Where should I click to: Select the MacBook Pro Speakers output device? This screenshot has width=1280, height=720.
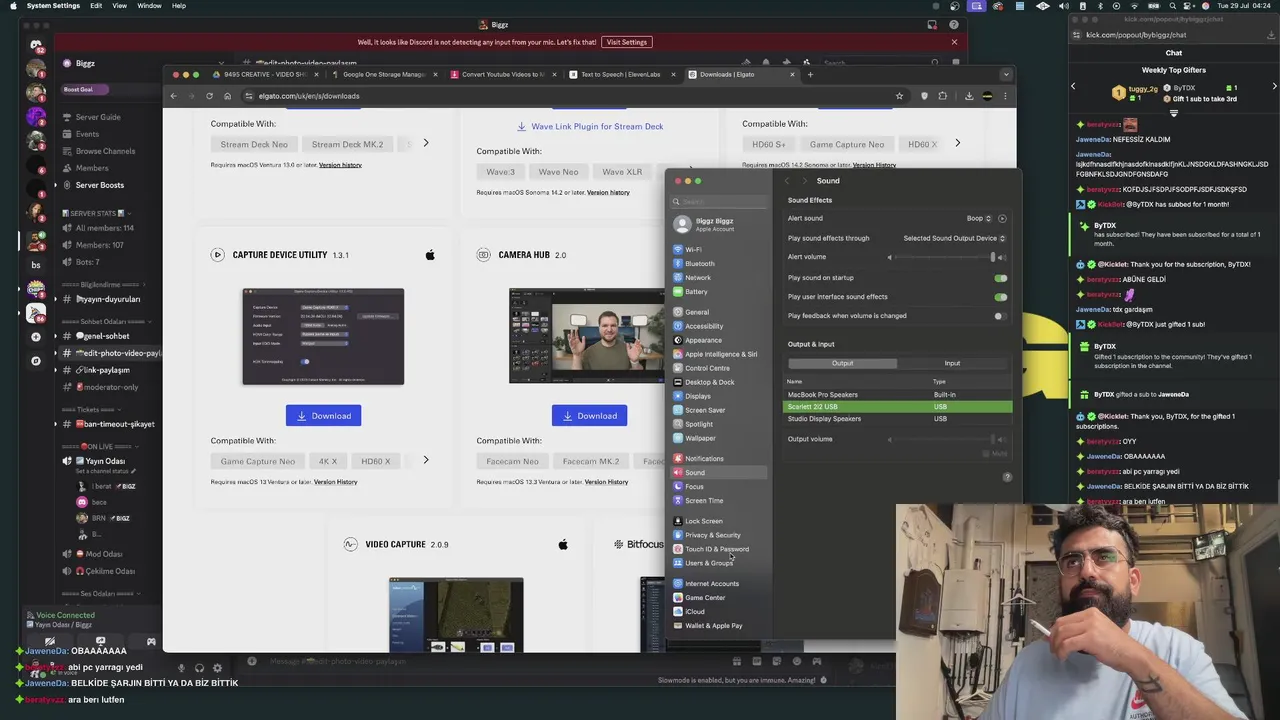(899, 395)
